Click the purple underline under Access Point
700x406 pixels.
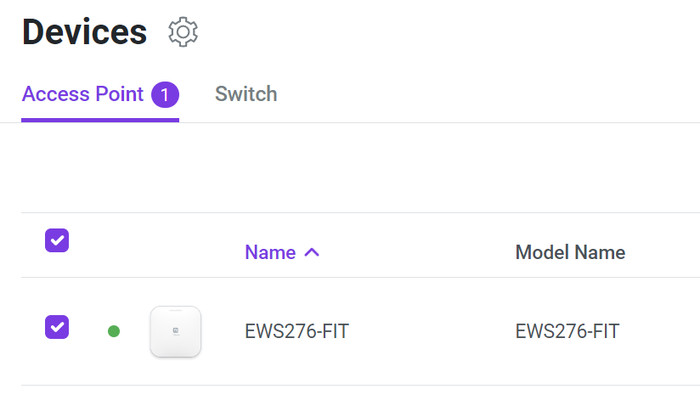pos(100,120)
